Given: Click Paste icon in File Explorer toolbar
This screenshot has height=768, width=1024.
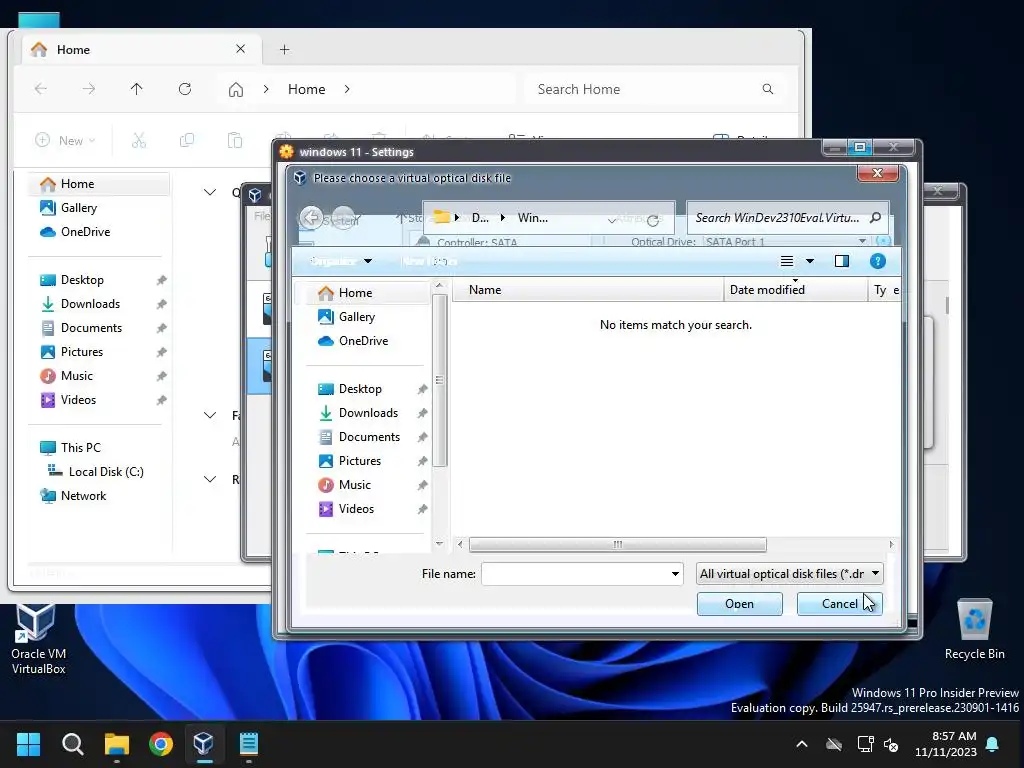Looking at the screenshot, I should [x=234, y=140].
